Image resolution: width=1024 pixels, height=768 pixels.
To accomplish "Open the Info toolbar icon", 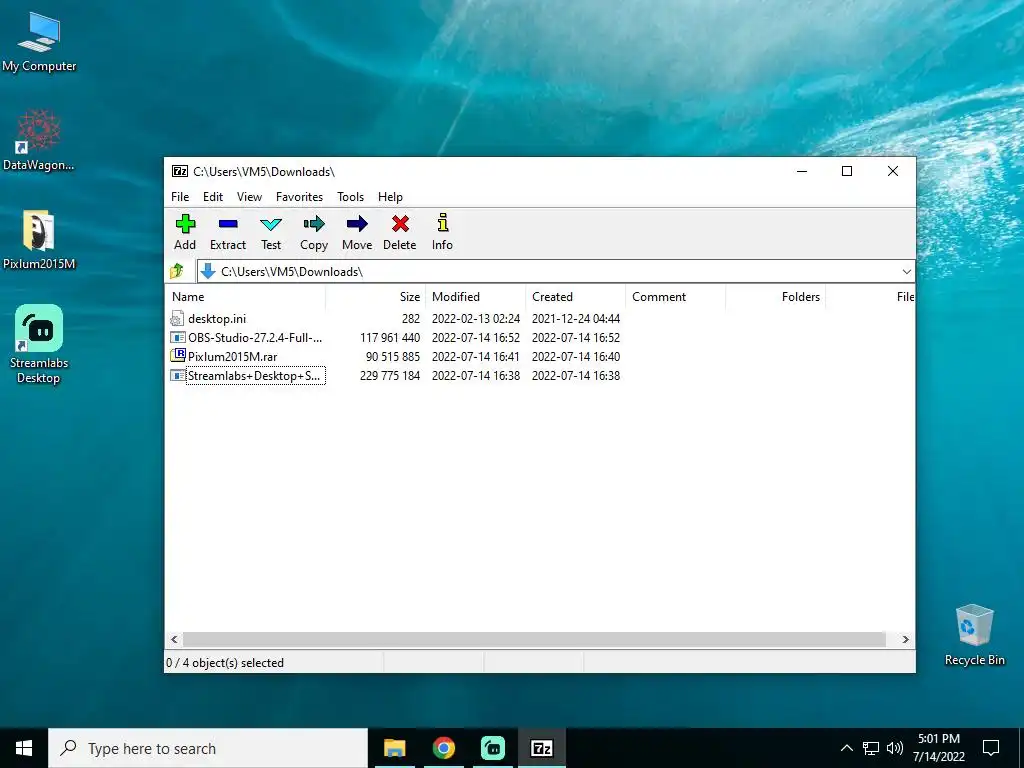I will [x=443, y=223].
